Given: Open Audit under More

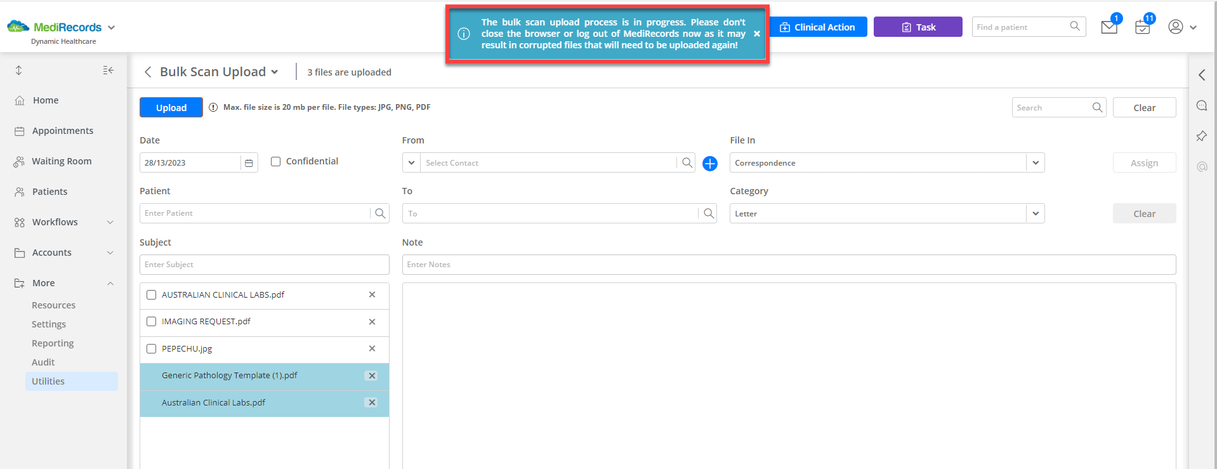Looking at the screenshot, I should click(43, 362).
